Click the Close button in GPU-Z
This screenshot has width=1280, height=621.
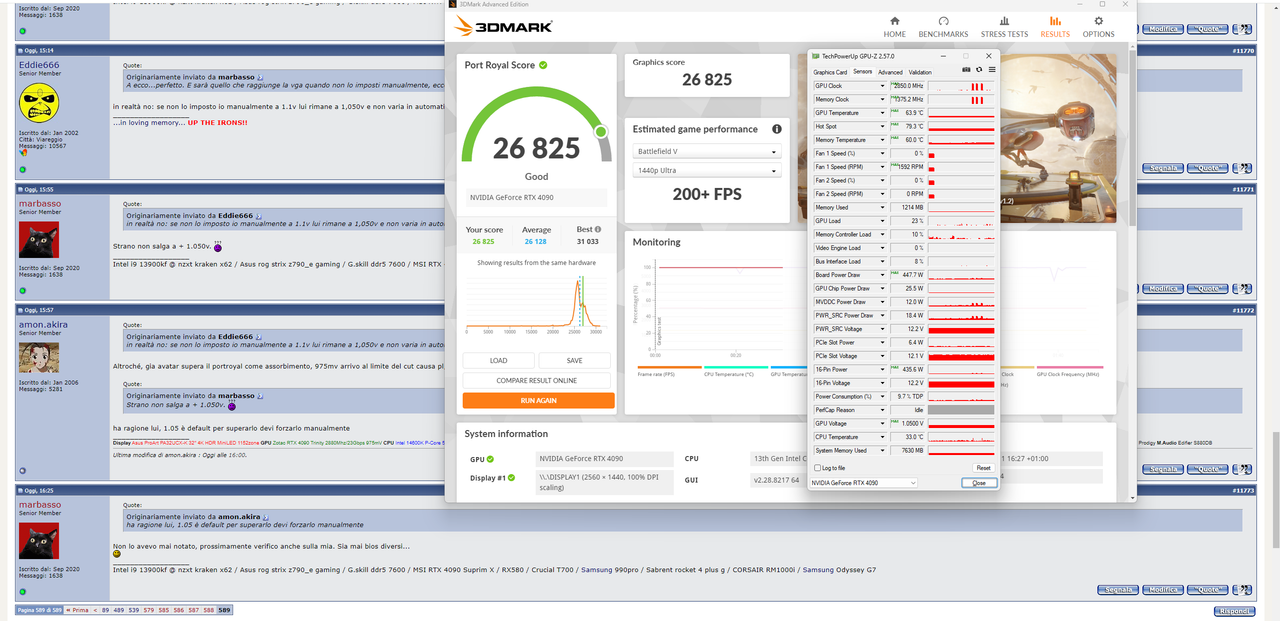(979, 483)
